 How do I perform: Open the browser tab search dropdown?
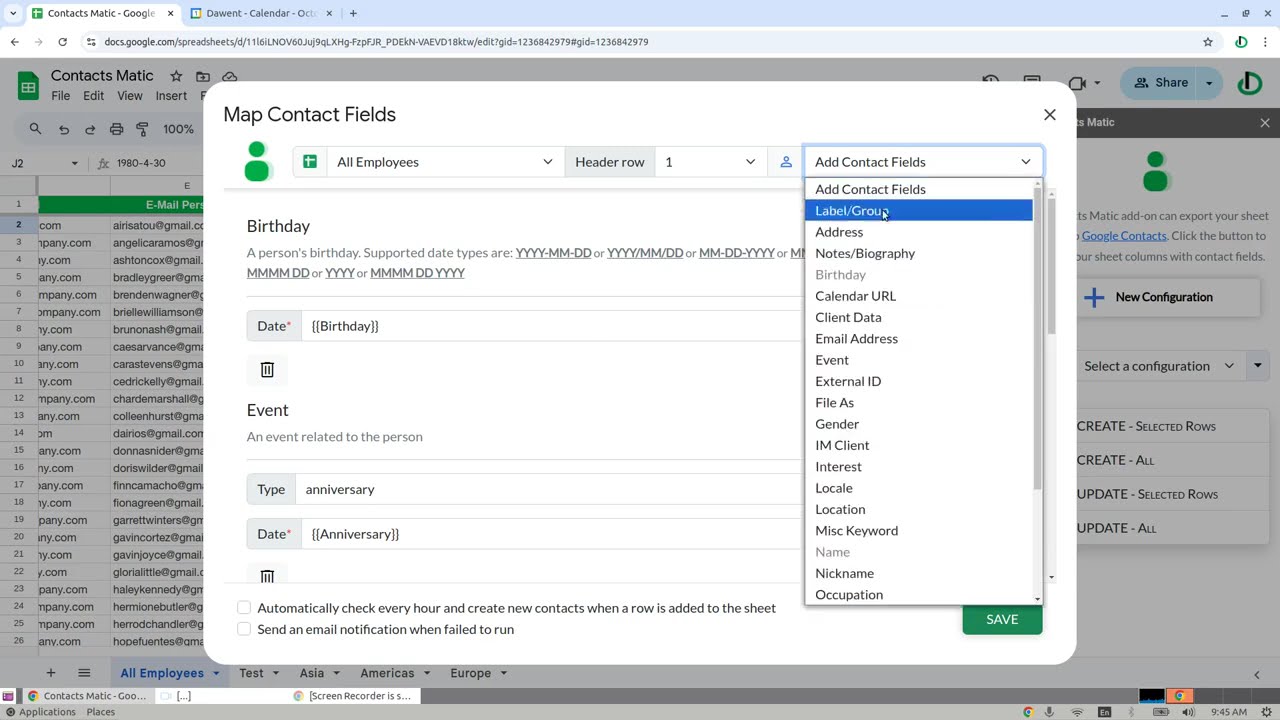pos(12,13)
